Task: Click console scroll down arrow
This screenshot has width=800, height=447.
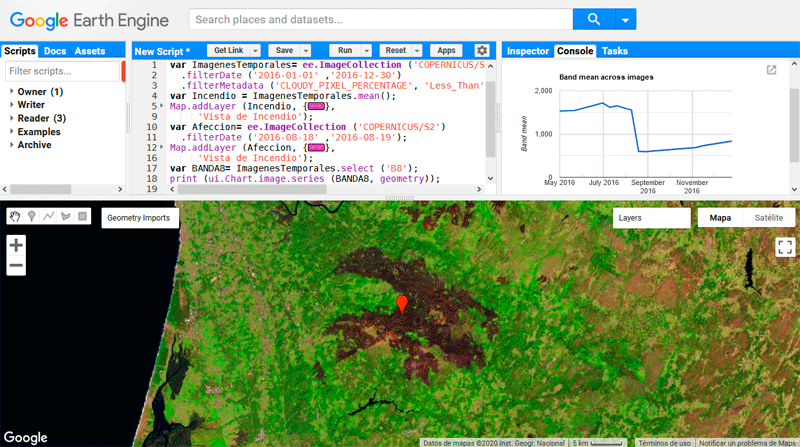Action: click(x=794, y=189)
